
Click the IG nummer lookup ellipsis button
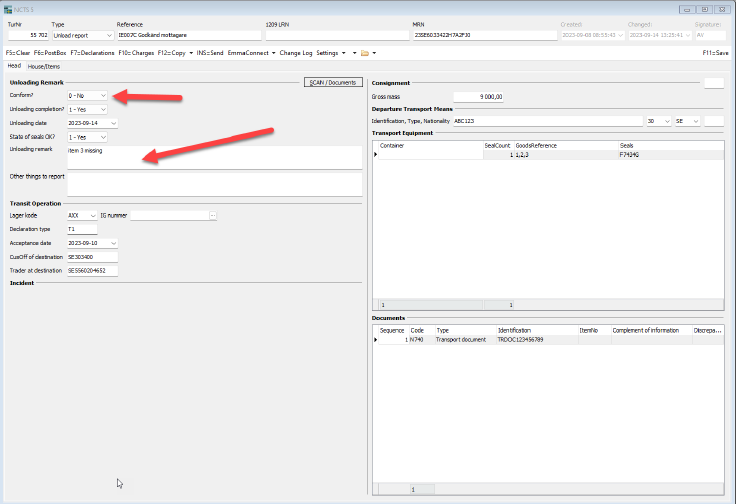[x=212, y=215]
